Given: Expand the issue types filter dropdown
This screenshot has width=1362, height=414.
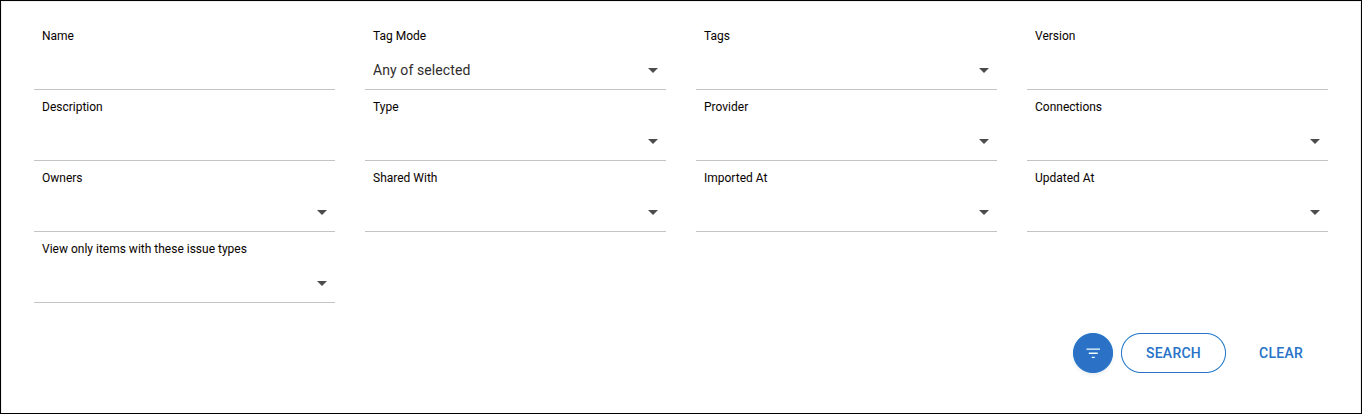Looking at the screenshot, I should [x=322, y=284].
